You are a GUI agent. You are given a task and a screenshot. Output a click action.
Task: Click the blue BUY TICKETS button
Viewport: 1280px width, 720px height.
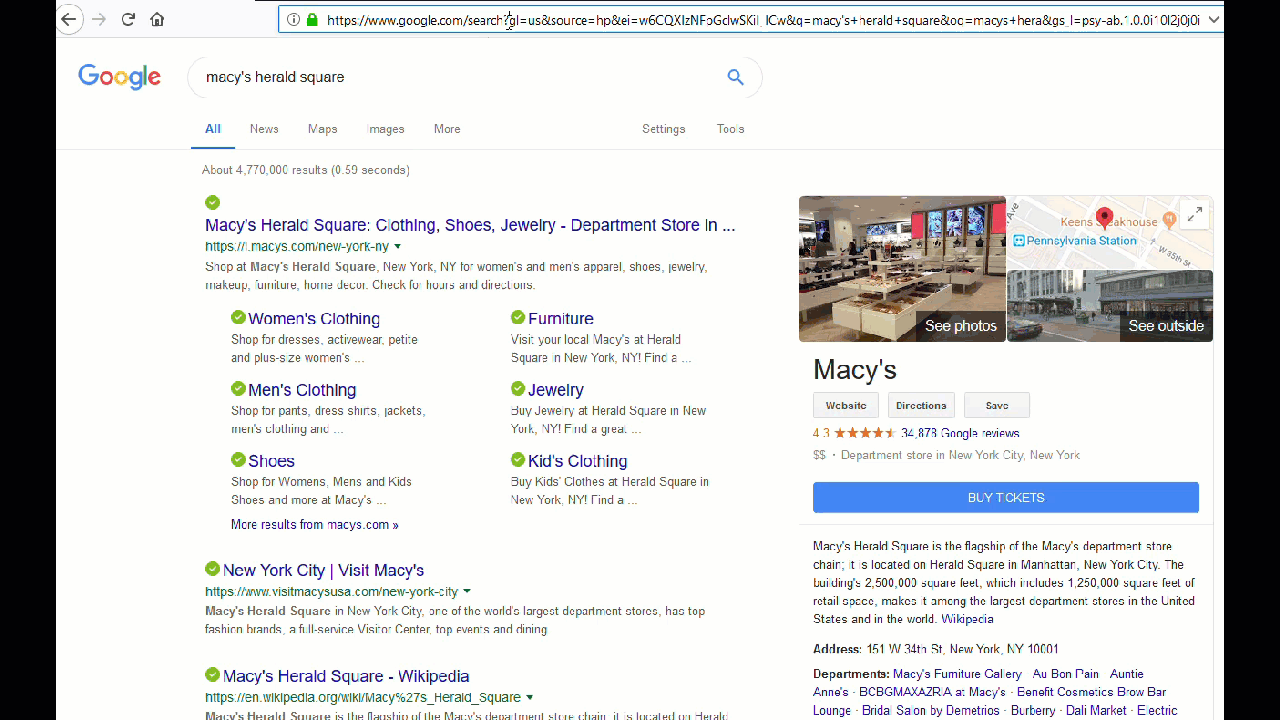click(1006, 498)
